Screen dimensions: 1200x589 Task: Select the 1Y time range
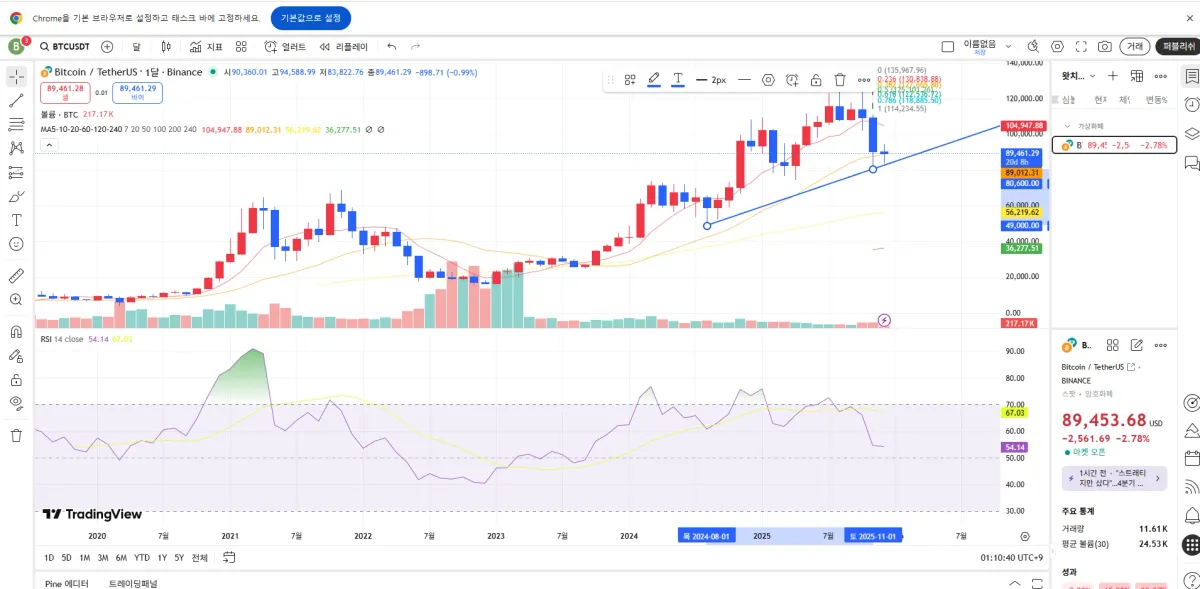[x=162, y=557]
